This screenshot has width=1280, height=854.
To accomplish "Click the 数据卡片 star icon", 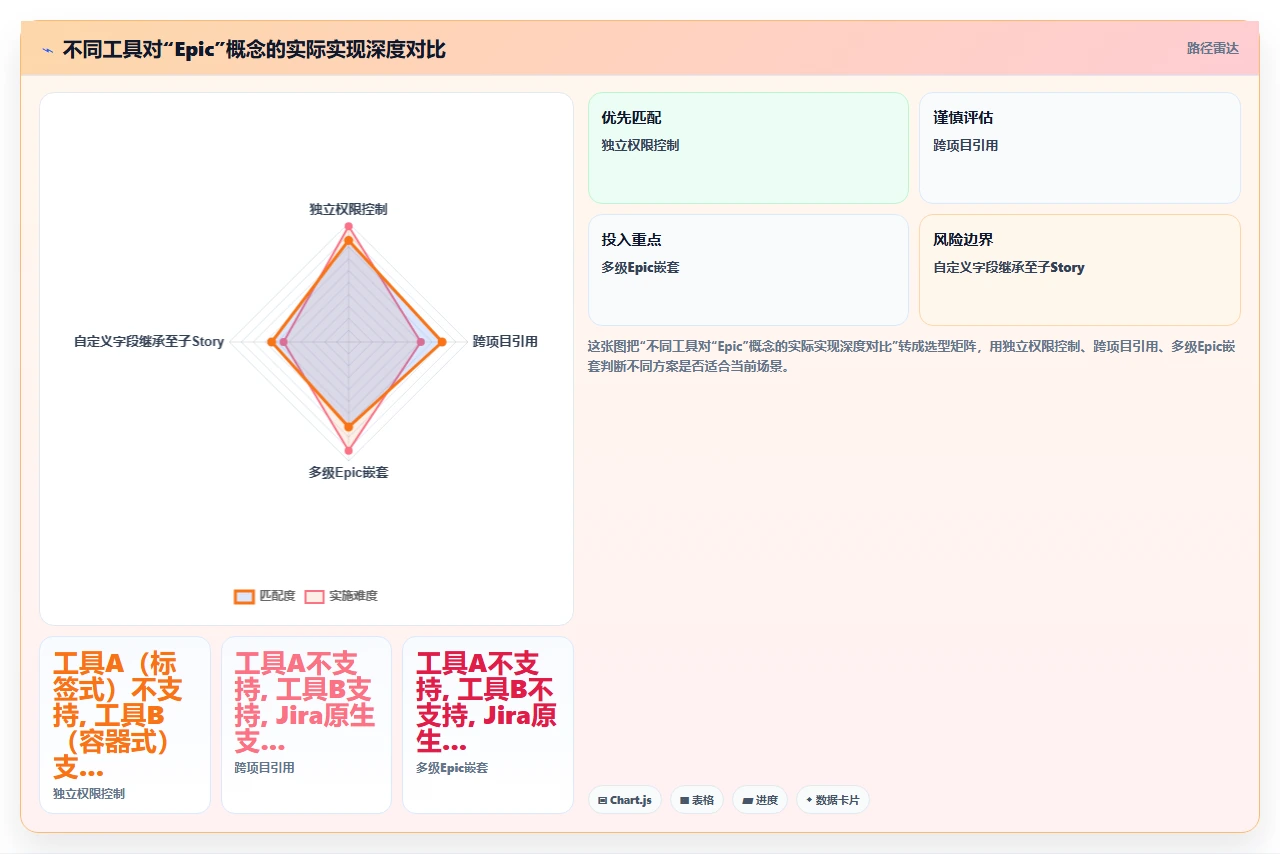I will coord(809,800).
